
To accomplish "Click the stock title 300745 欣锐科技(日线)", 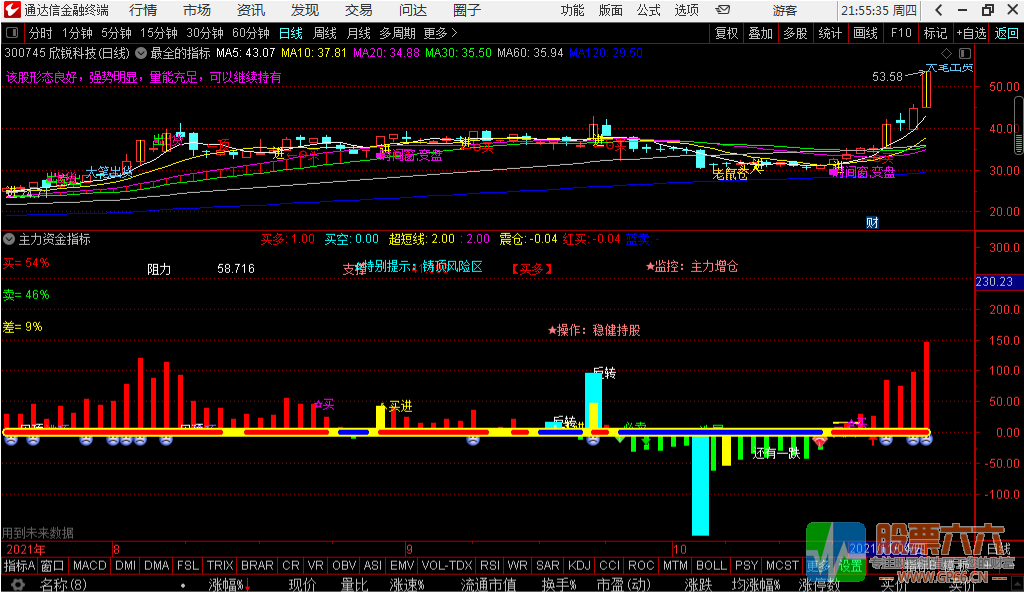I will [x=67, y=53].
